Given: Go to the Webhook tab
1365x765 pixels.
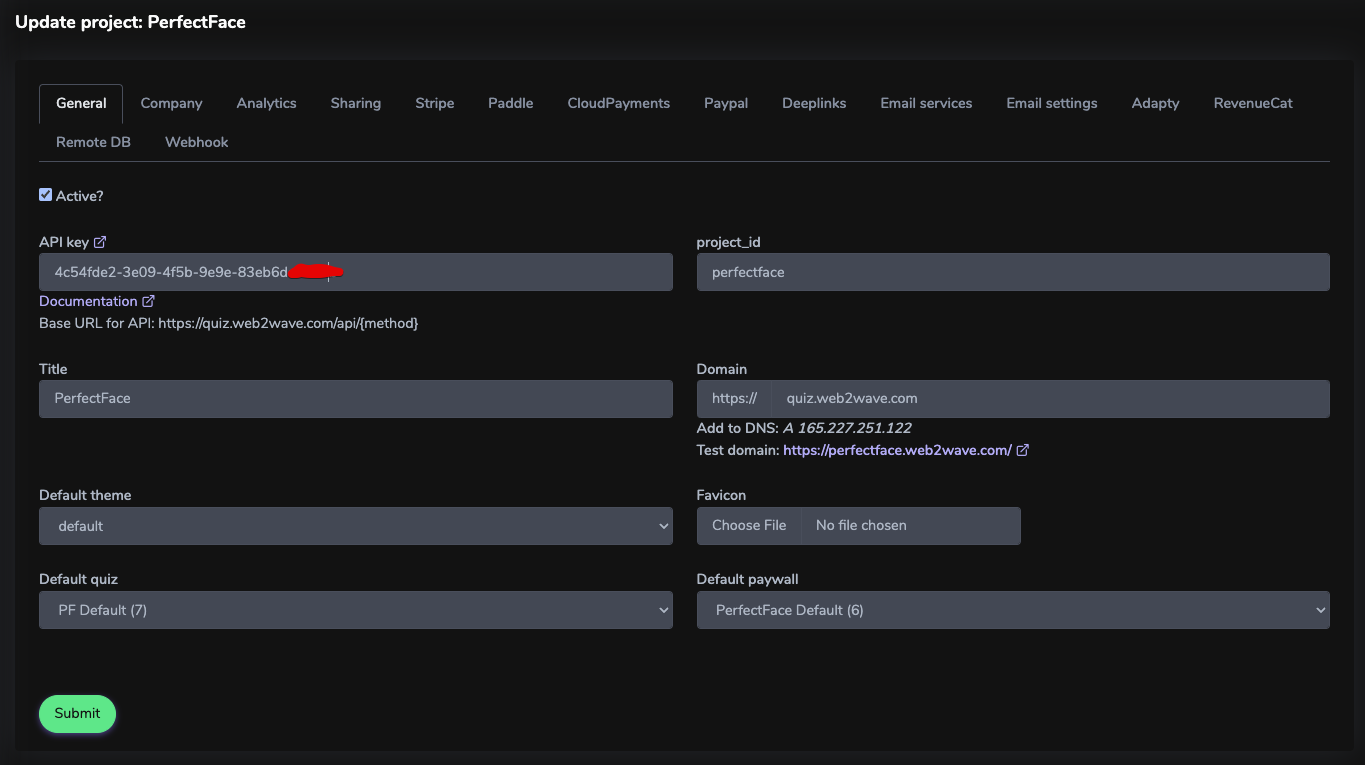Looking at the screenshot, I should [x=197, y=142].
